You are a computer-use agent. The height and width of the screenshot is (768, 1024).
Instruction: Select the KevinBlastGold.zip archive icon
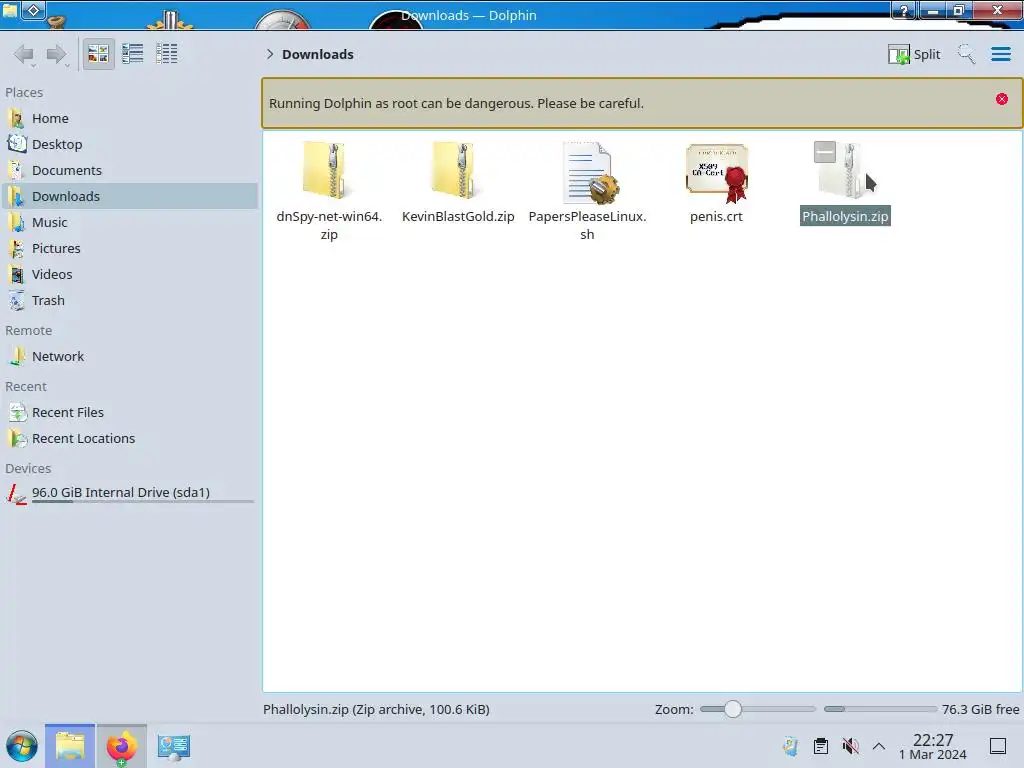coord(458,170)
